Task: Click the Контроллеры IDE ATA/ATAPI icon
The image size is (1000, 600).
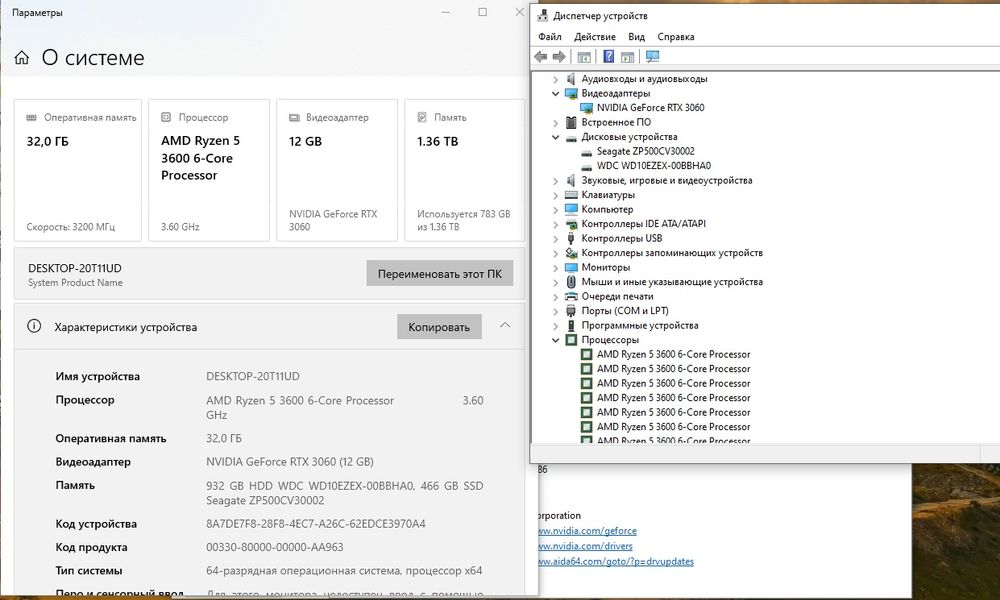Action: coord(571,224)
